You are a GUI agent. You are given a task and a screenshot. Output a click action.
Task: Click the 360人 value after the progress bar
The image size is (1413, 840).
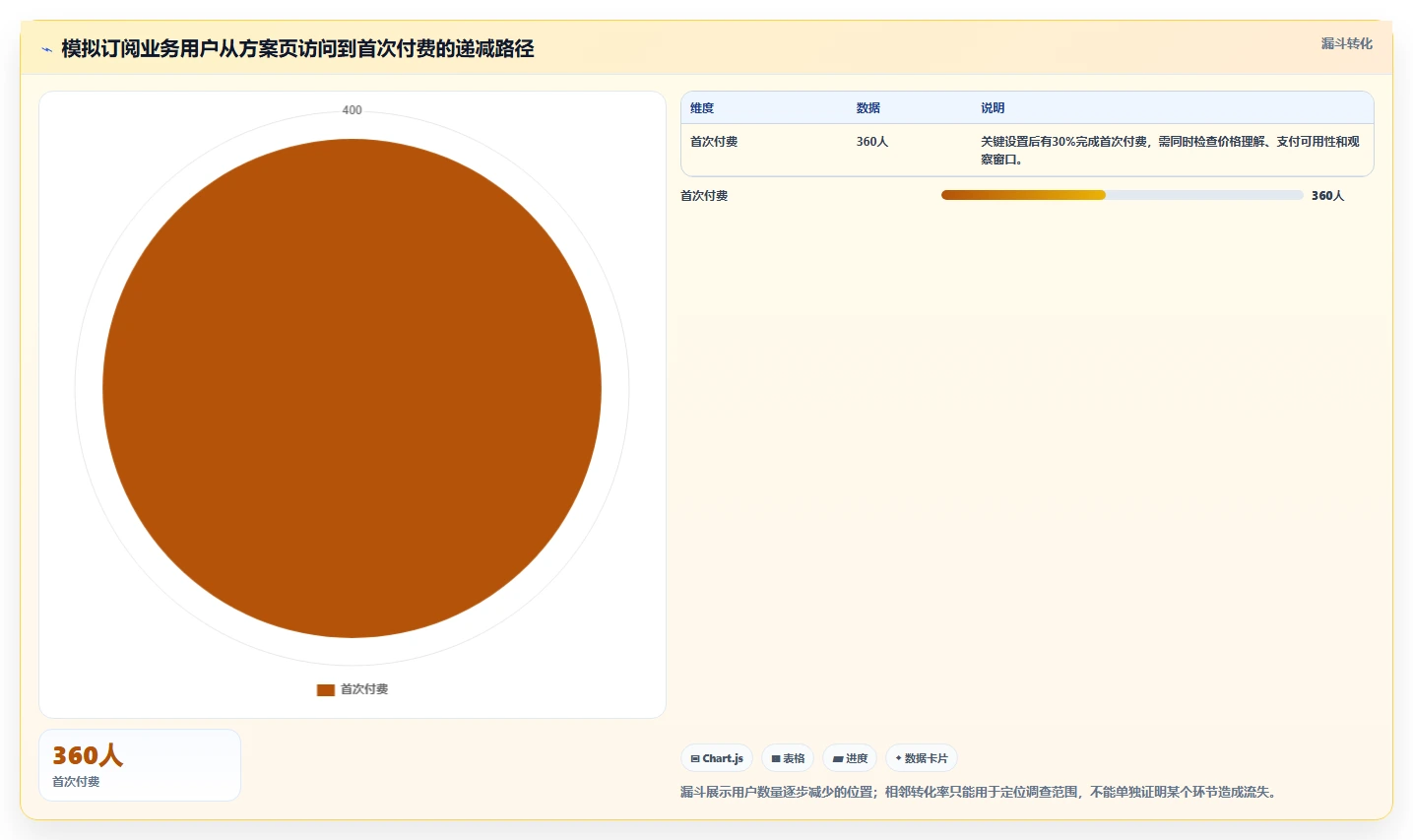(x=1327, y=196)
